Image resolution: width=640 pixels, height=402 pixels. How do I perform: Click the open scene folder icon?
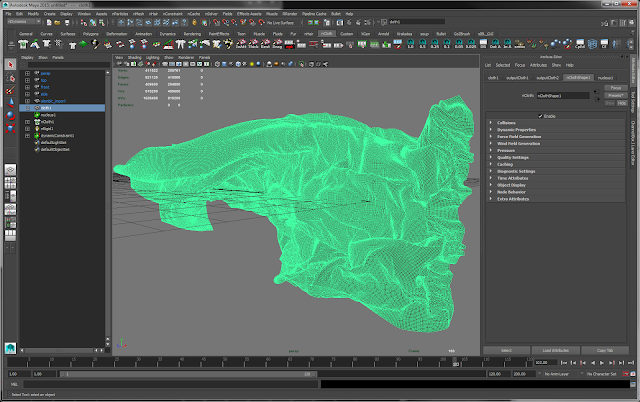[57, 22]
